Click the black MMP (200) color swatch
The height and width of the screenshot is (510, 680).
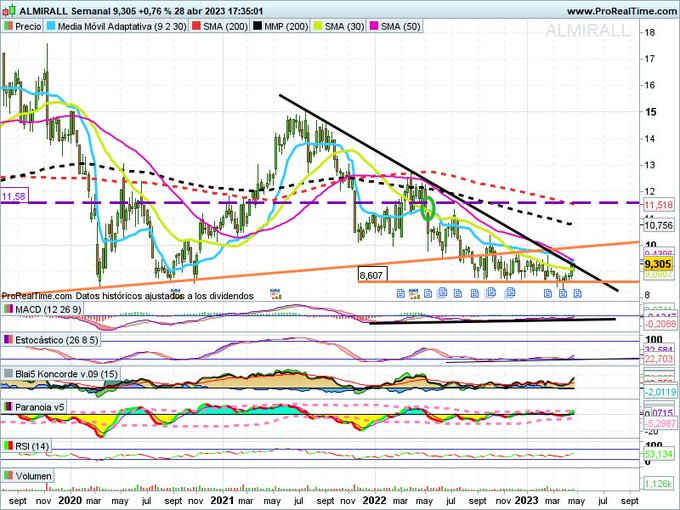258,26
